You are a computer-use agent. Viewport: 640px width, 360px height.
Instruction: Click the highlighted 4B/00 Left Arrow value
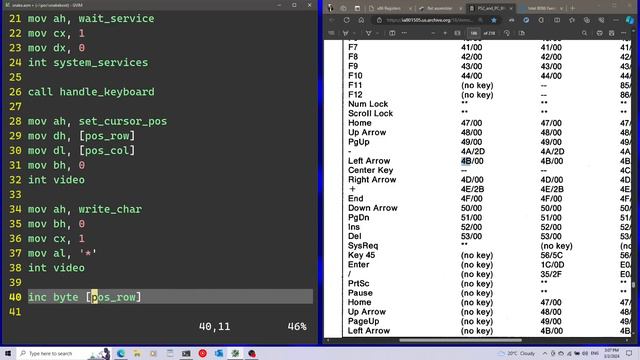[472, 161]
